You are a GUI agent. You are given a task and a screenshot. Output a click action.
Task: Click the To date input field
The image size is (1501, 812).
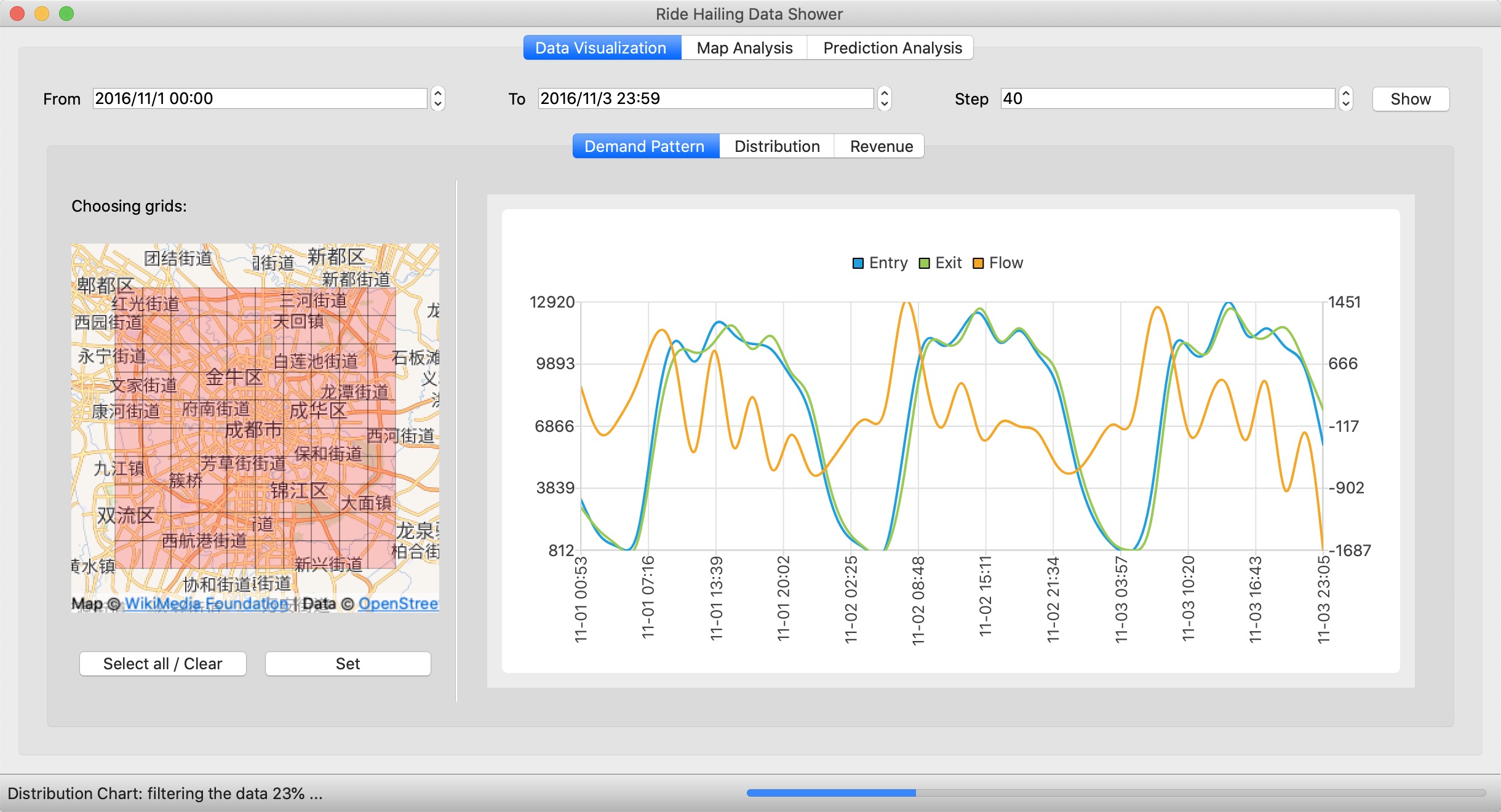click(705, 98)
